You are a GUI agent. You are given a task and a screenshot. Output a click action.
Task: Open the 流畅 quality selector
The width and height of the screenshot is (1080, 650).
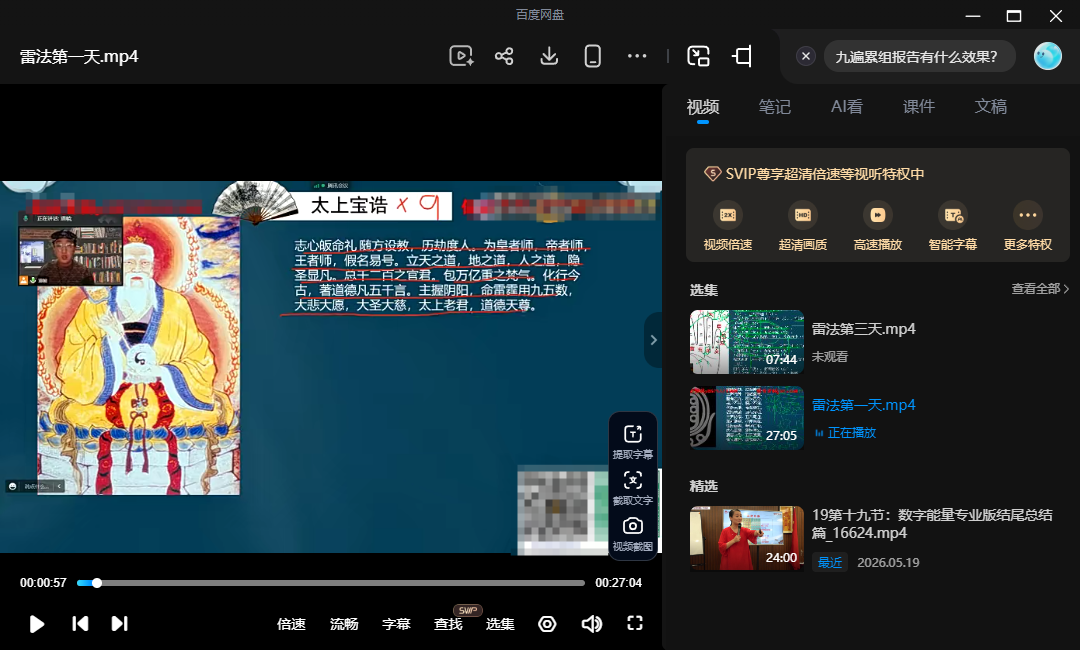[344, 624]
